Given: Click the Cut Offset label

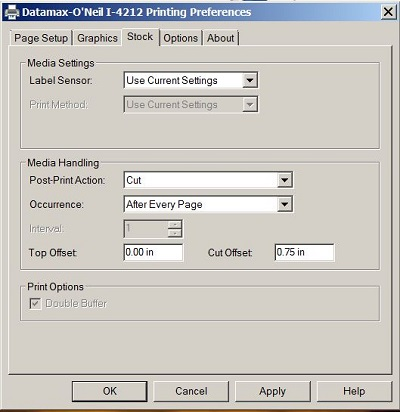Looking at the screenshot, I should click(x=230, y=253).
